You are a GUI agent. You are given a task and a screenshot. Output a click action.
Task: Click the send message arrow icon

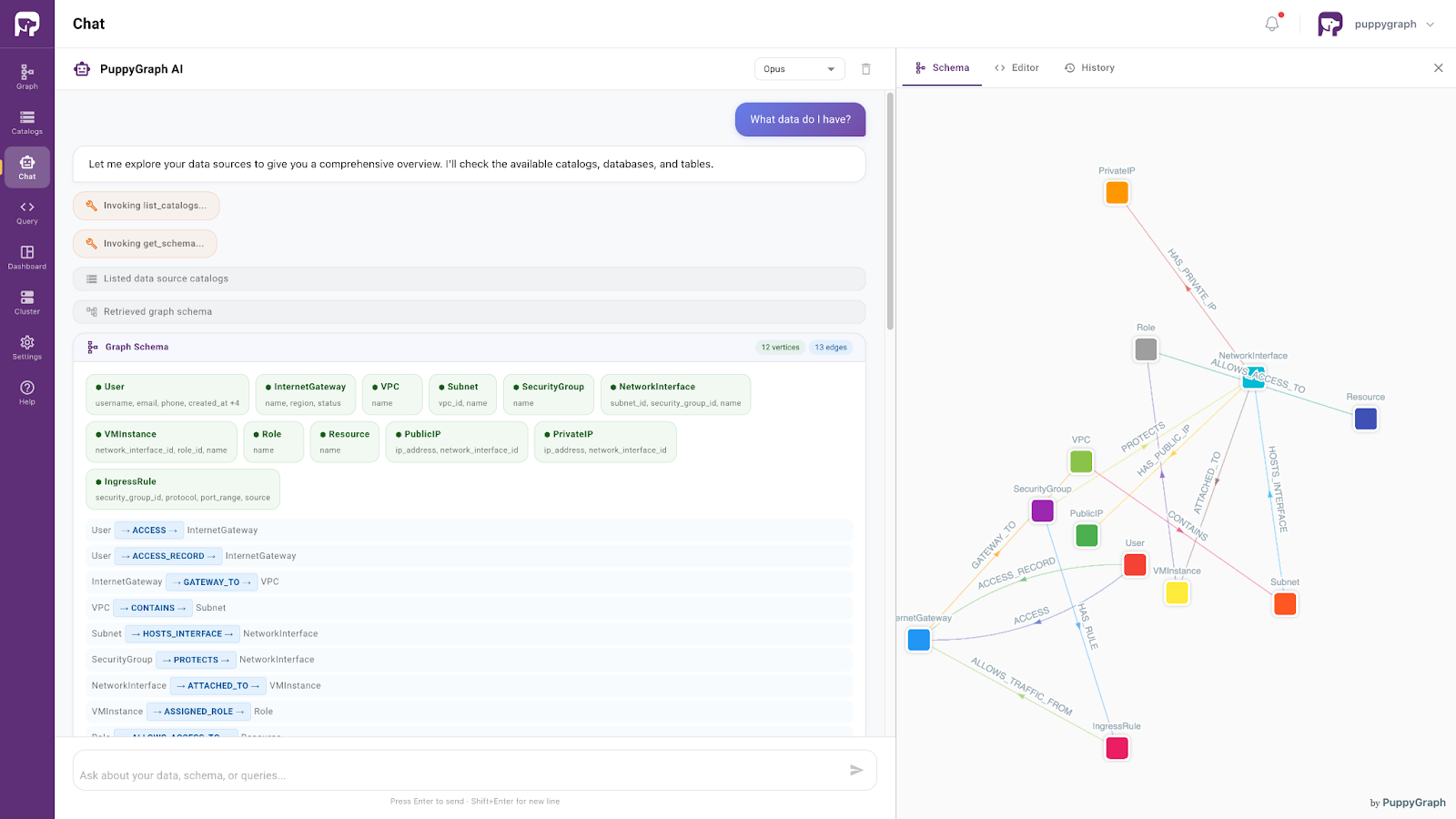[856, 770]
